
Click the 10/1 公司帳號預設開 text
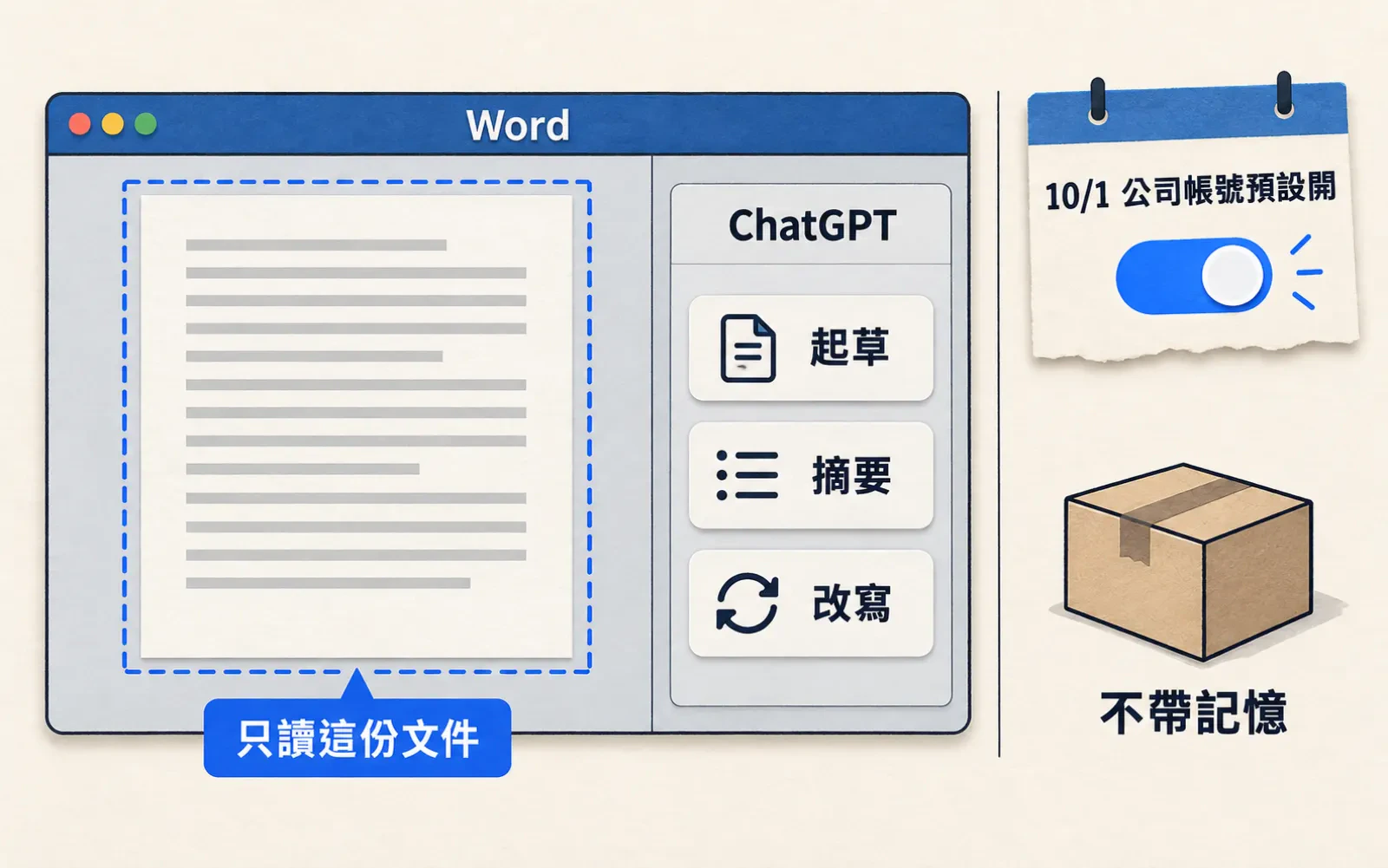tap(1190, 191)
